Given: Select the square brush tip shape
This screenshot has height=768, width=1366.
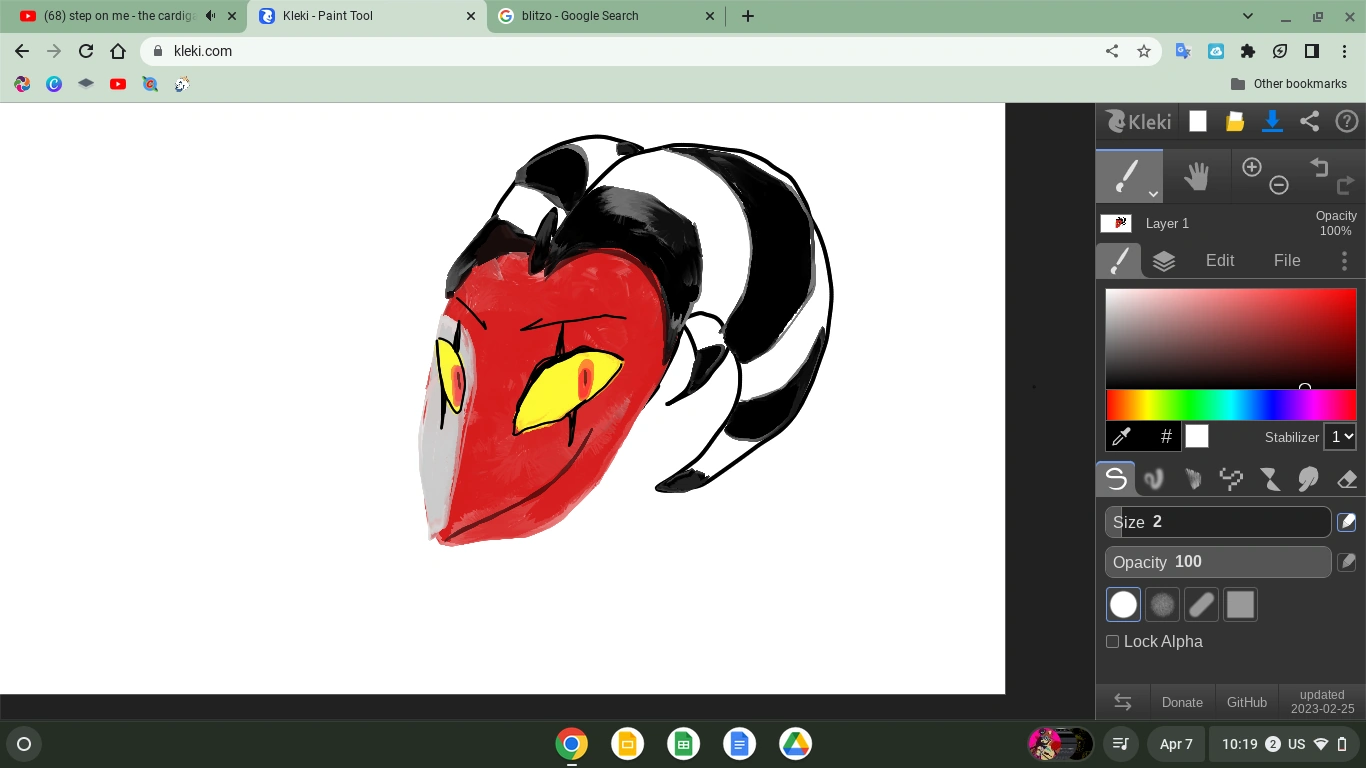Looking at the screenshot, I should [x=1240, y=604].
